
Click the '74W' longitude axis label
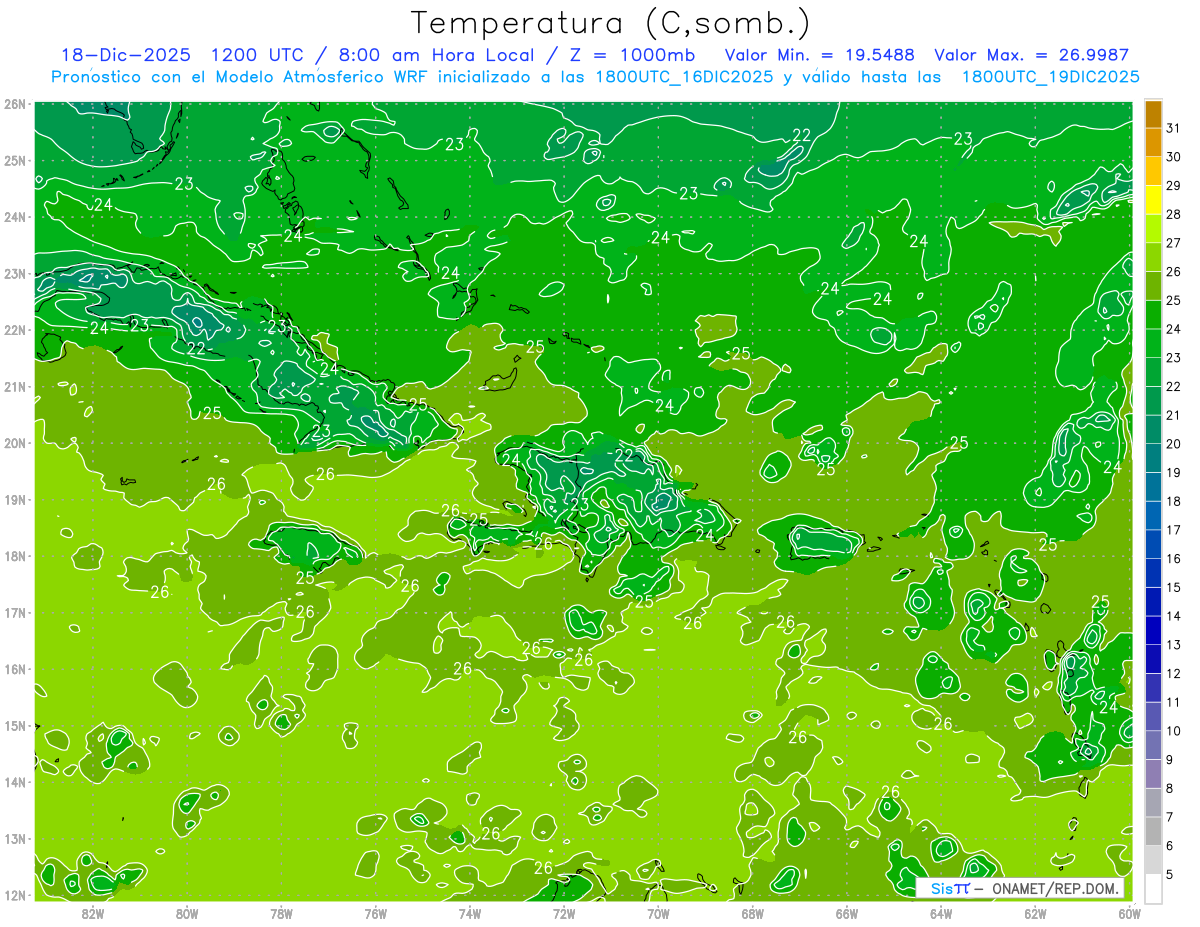[x=470, y=913]
